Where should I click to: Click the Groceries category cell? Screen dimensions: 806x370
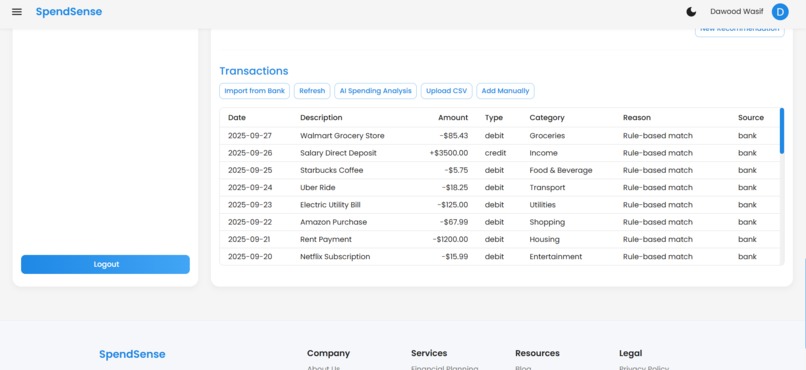coord(547,136)
